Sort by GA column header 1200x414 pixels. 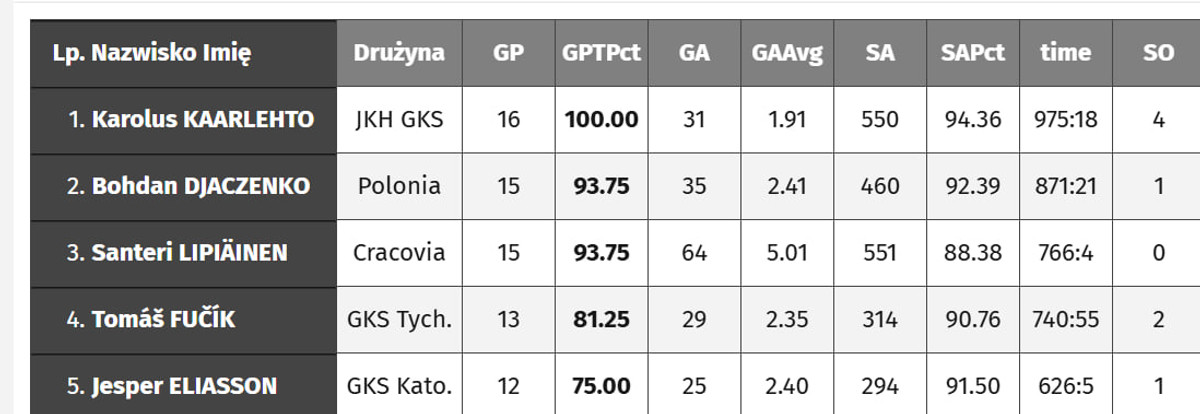coord(694,53)
